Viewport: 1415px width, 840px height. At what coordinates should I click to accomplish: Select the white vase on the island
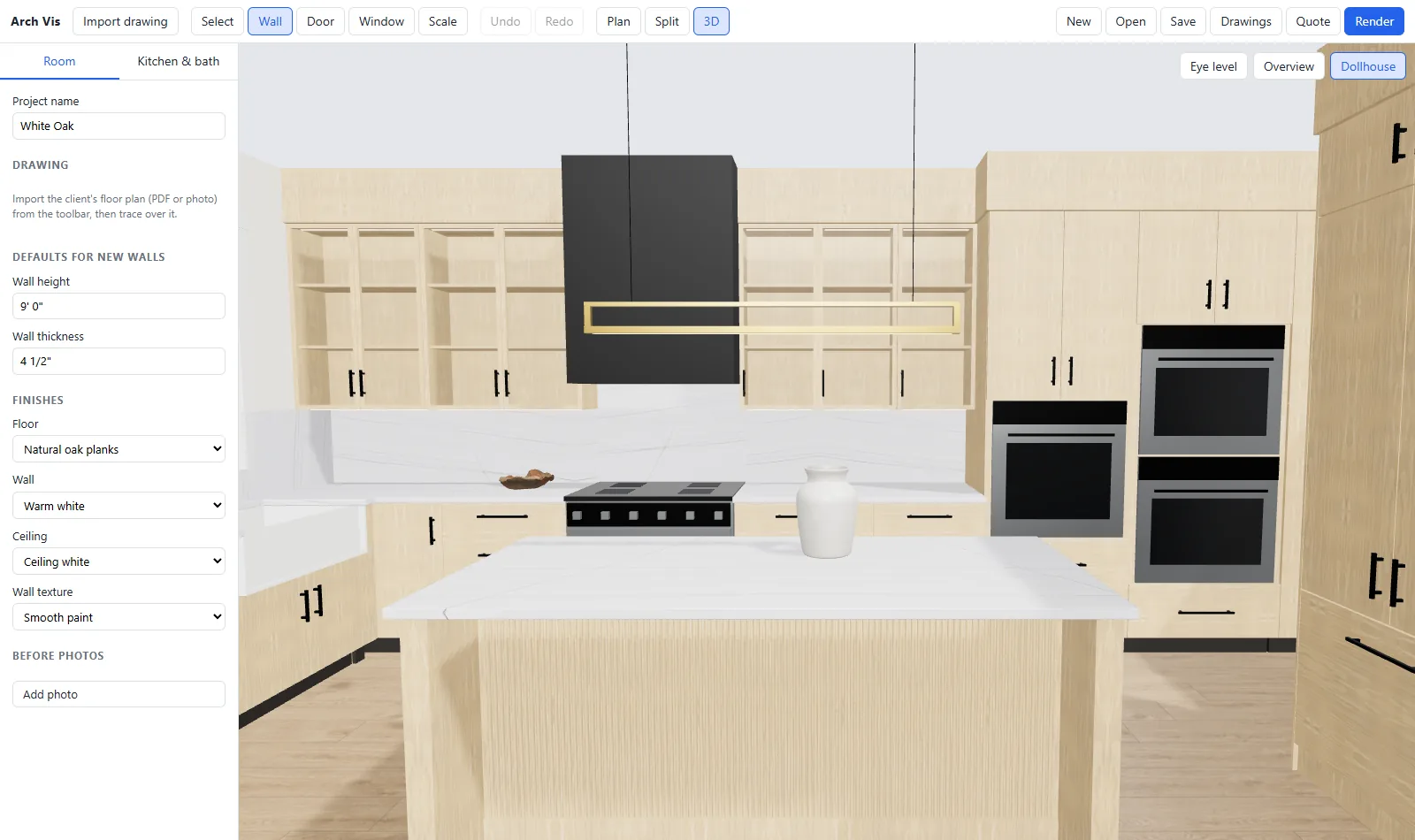pyautogui.click(x=827, y=513)
